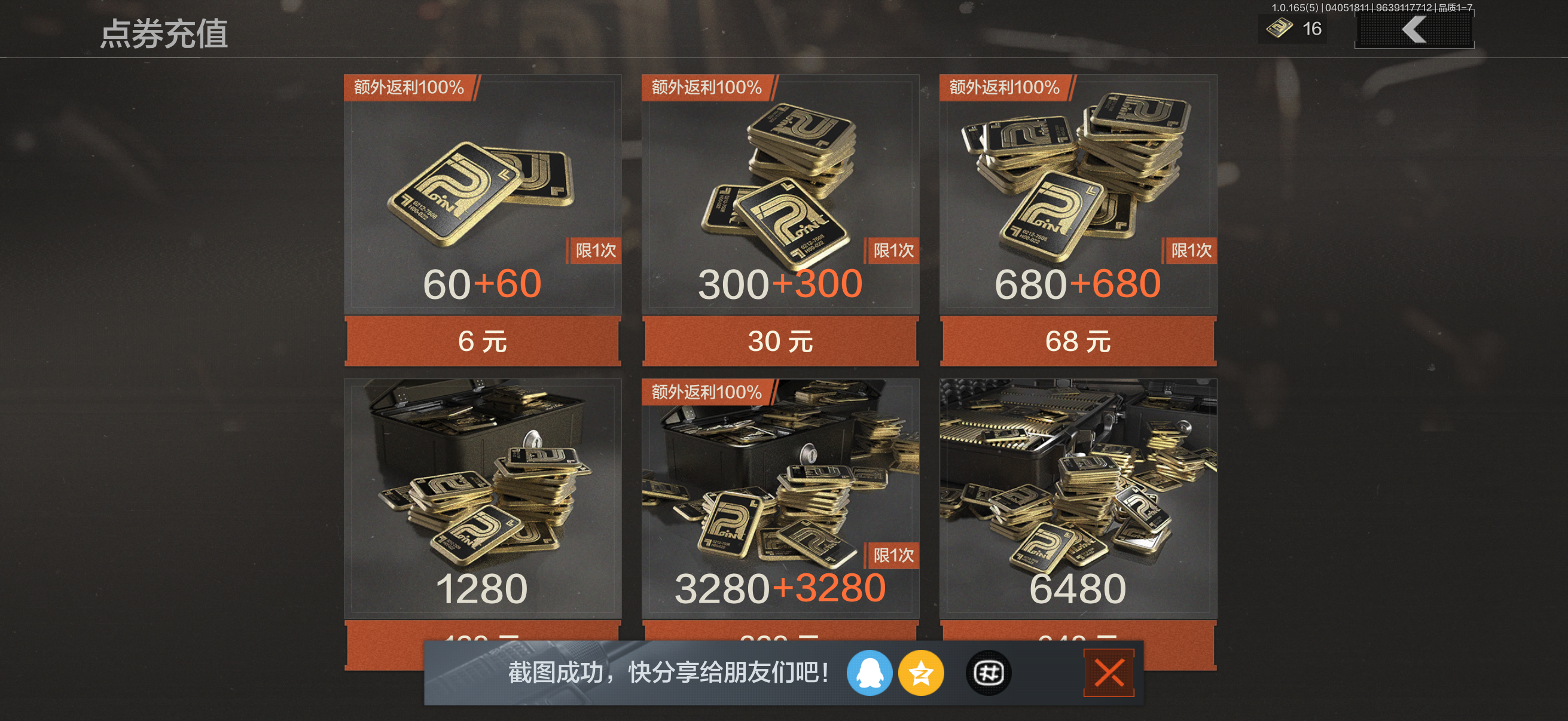1568x721 pixels.
Task: Go back with the arrow button
Action: click(1414, 30)
